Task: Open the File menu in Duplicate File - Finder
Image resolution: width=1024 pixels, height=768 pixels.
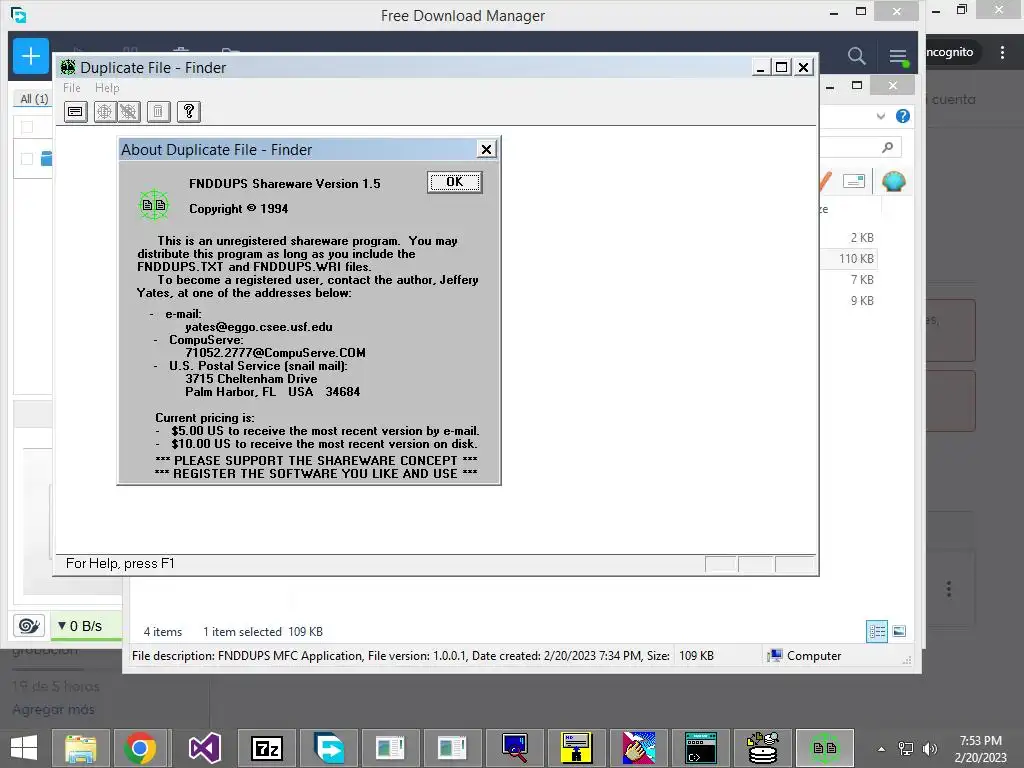Action: click(72, 88)
